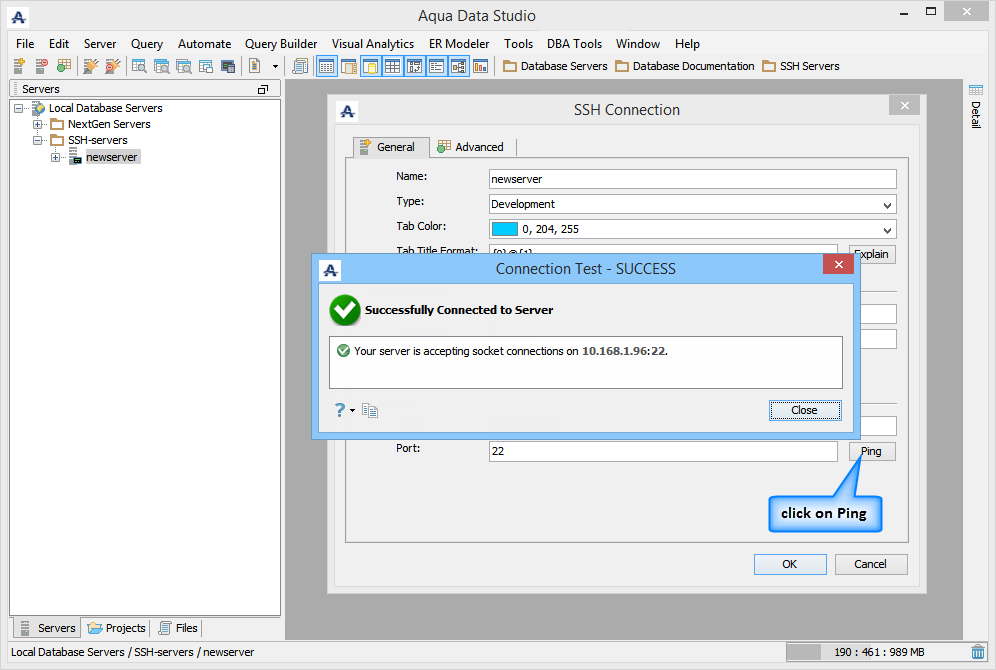996x670 pixels.
Task: Click the Name field containing newserver
Action: pos(692,179)
